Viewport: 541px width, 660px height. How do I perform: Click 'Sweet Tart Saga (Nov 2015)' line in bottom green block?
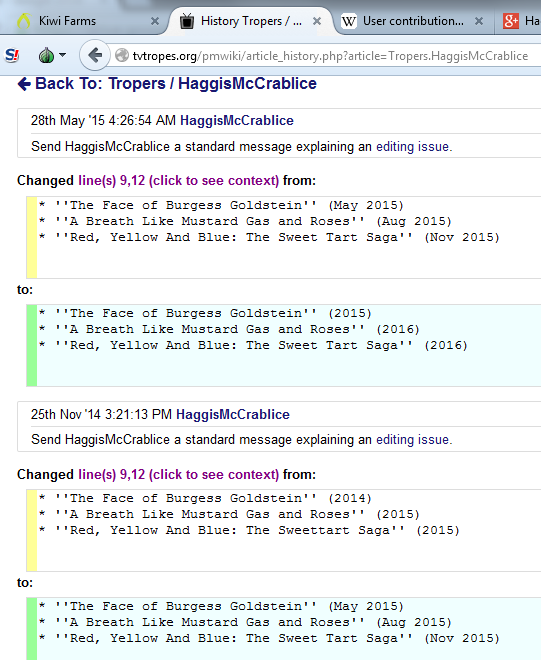pyautogui.click(x=269, y=639)
